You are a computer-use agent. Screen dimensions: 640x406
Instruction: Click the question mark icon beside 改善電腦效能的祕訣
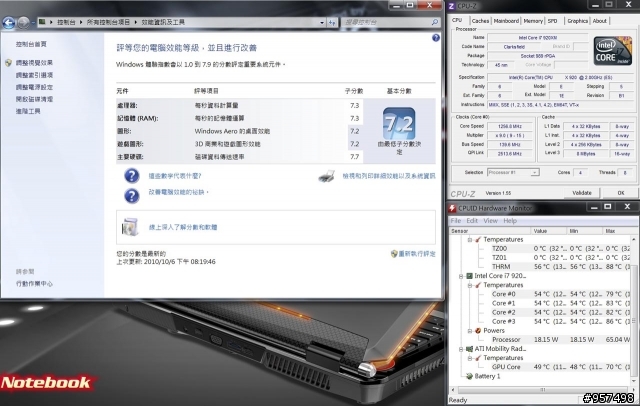[132, 196]
